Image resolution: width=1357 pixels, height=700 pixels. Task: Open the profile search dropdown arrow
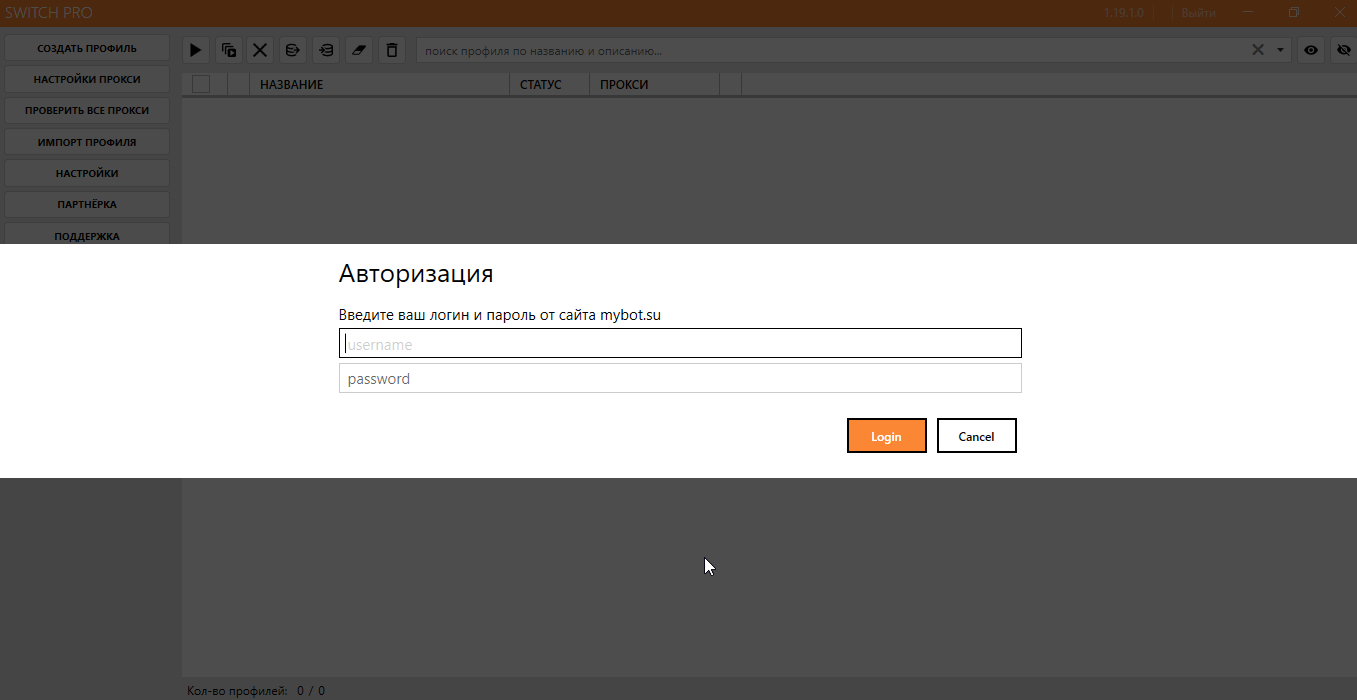point(1281,50)
